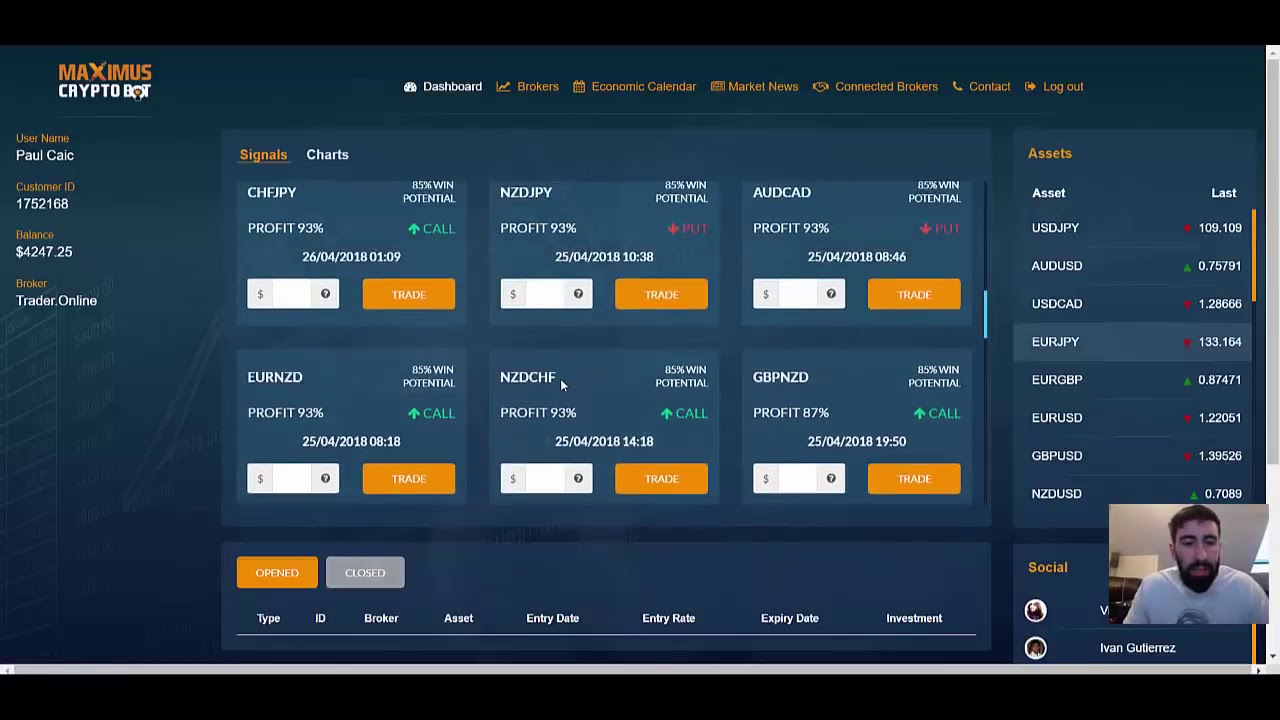
Task: Click help icon in NZDCHF amount field
Action: tap(578, 479)
